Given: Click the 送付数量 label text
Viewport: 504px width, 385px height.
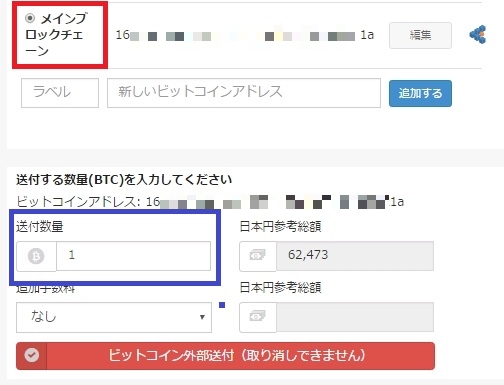Looking at the screenshot, I should point(40,227).
